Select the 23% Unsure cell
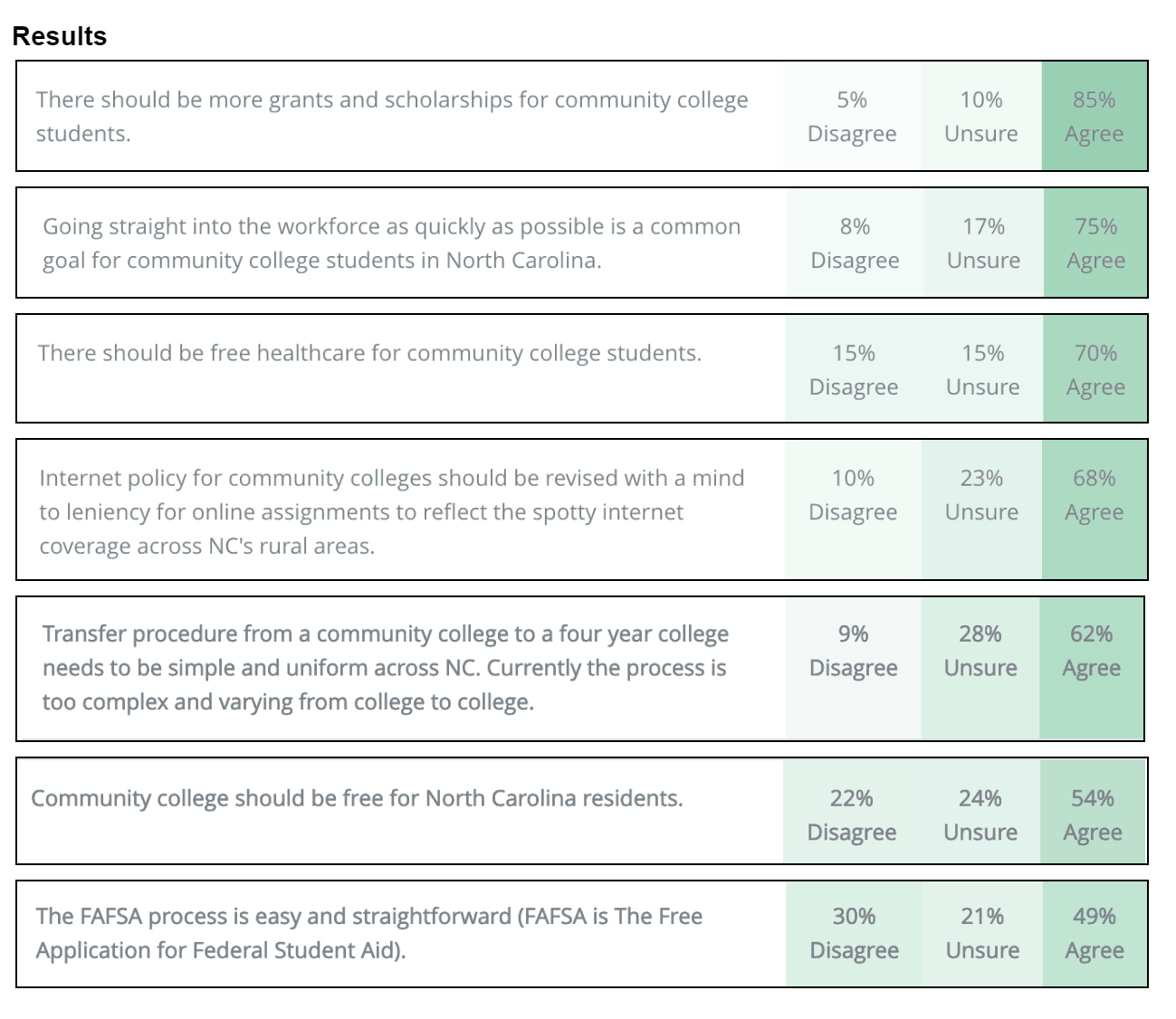The height and width of the screenshot is (1019, 1176). pyautogui.click(x=981, y=495)
